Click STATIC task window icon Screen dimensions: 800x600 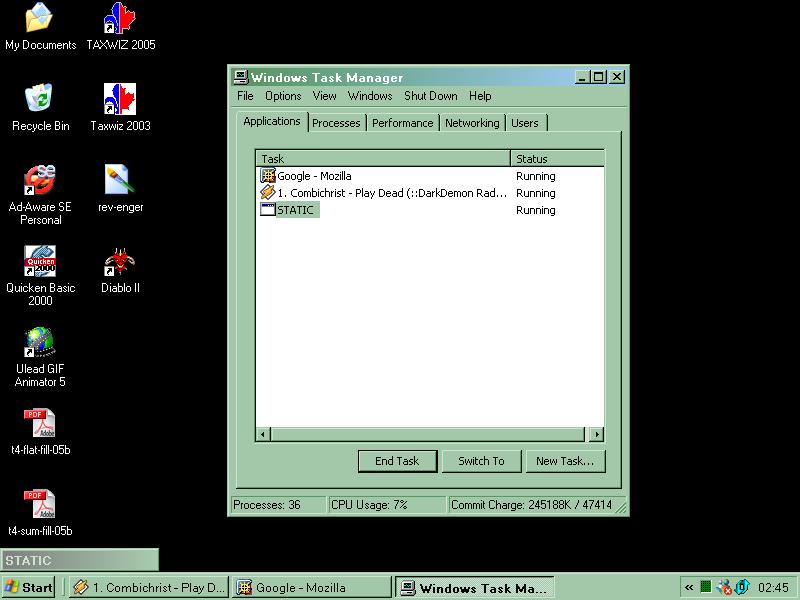268,209
